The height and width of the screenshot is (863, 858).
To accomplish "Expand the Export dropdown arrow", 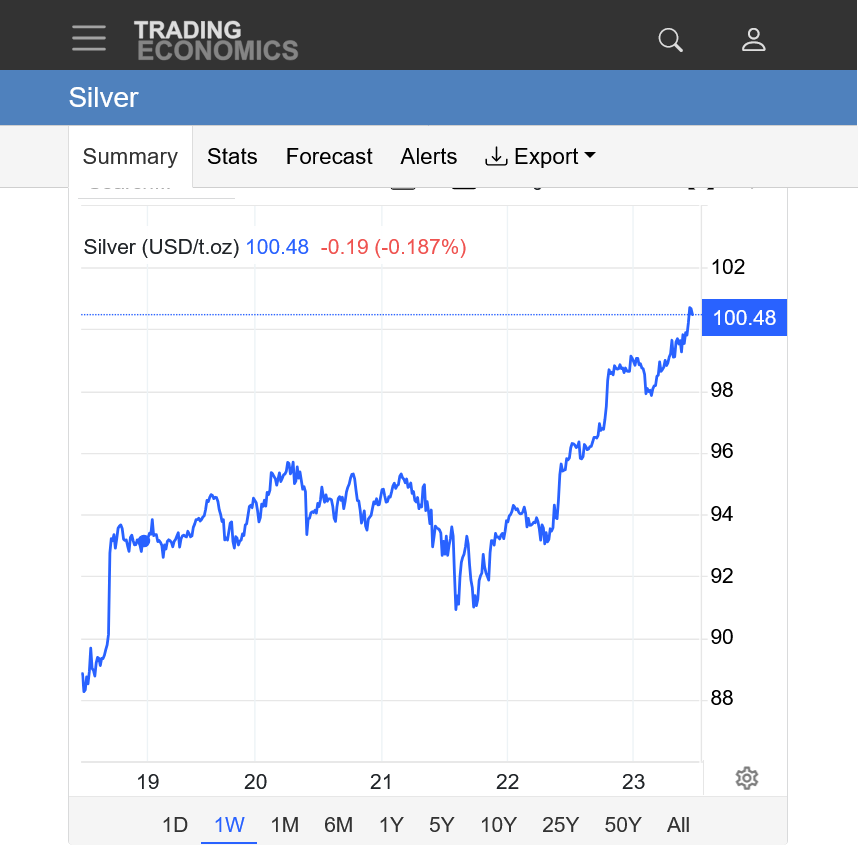I will tap(590, 156).
